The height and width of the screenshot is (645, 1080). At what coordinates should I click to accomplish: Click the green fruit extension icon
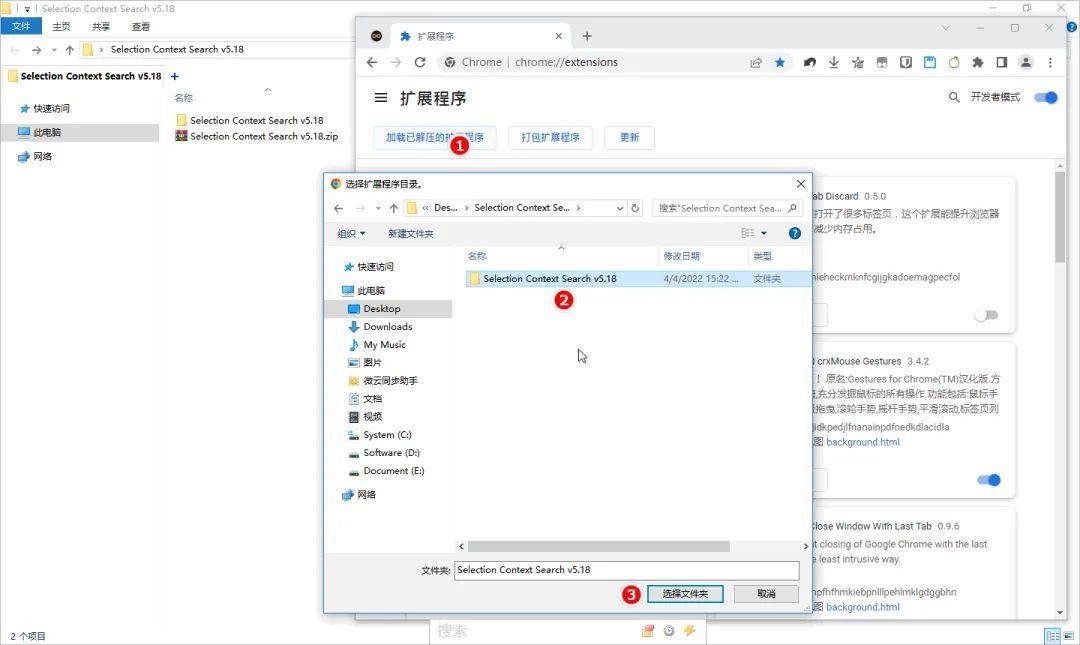(x=954, y=63)
